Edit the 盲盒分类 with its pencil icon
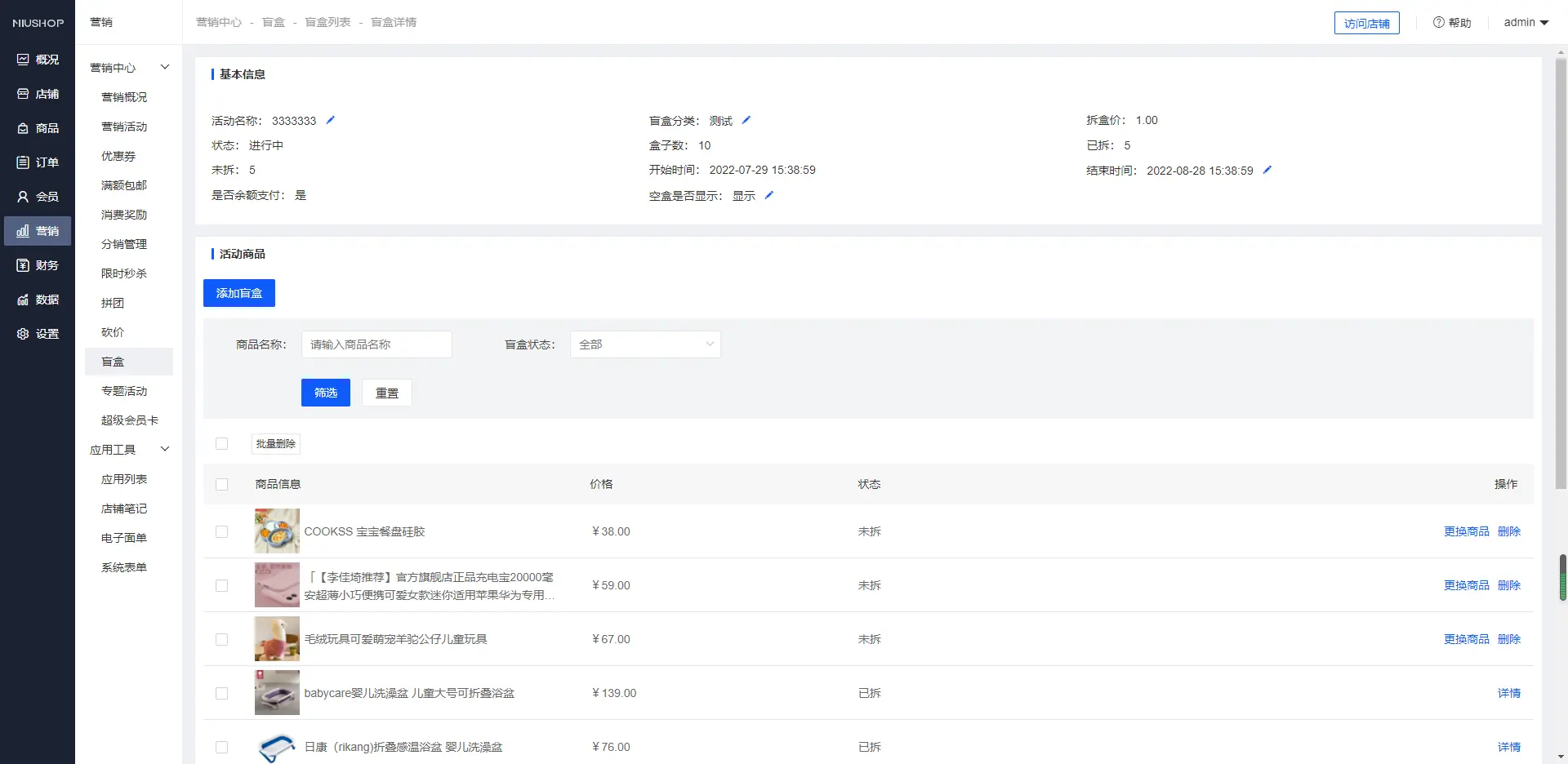Screen dimensions: 1568x764 coord(746,120)
